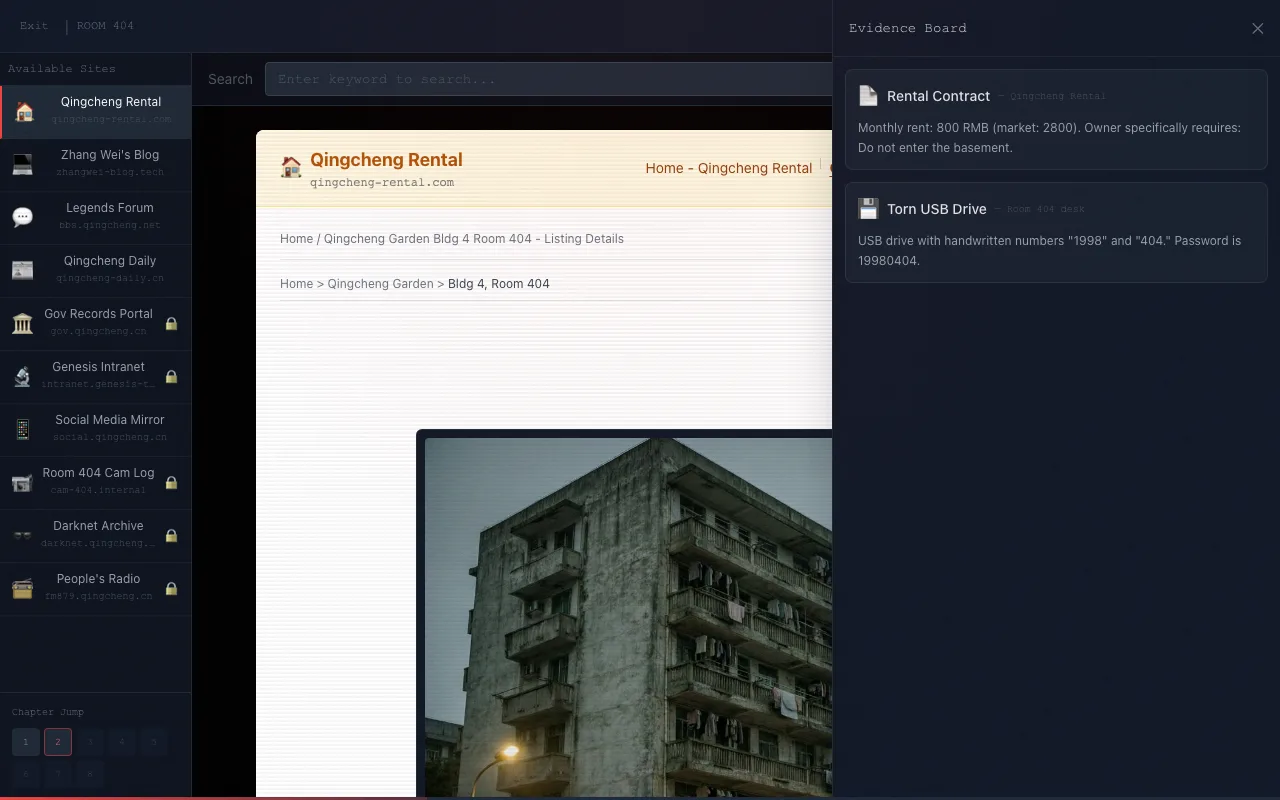Click the lock icon on Gov Records Portal
This screenshot has height=800, width=1280.
point(171,324)
